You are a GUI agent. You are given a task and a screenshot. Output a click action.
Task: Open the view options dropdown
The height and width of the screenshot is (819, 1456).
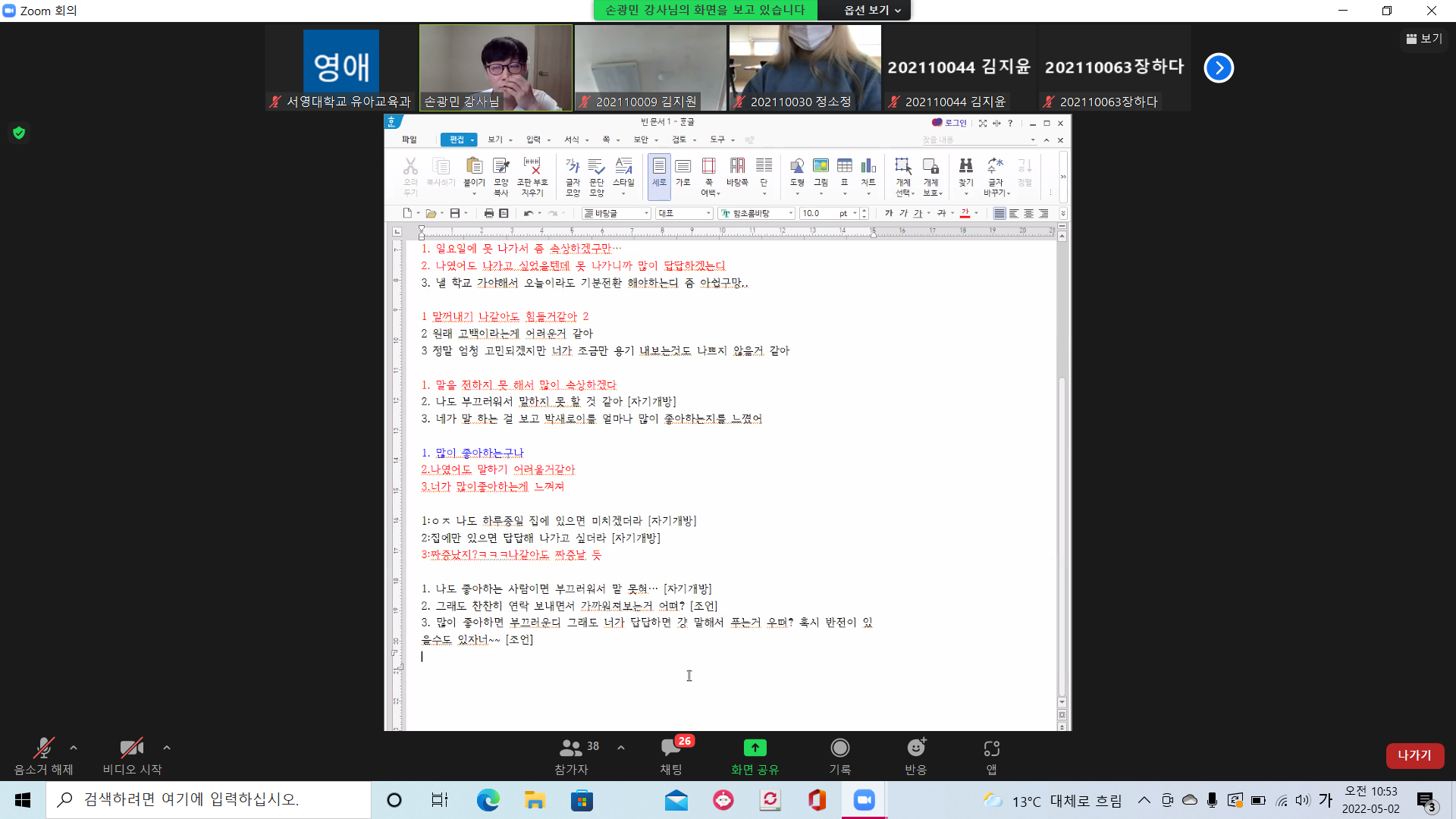872,10
